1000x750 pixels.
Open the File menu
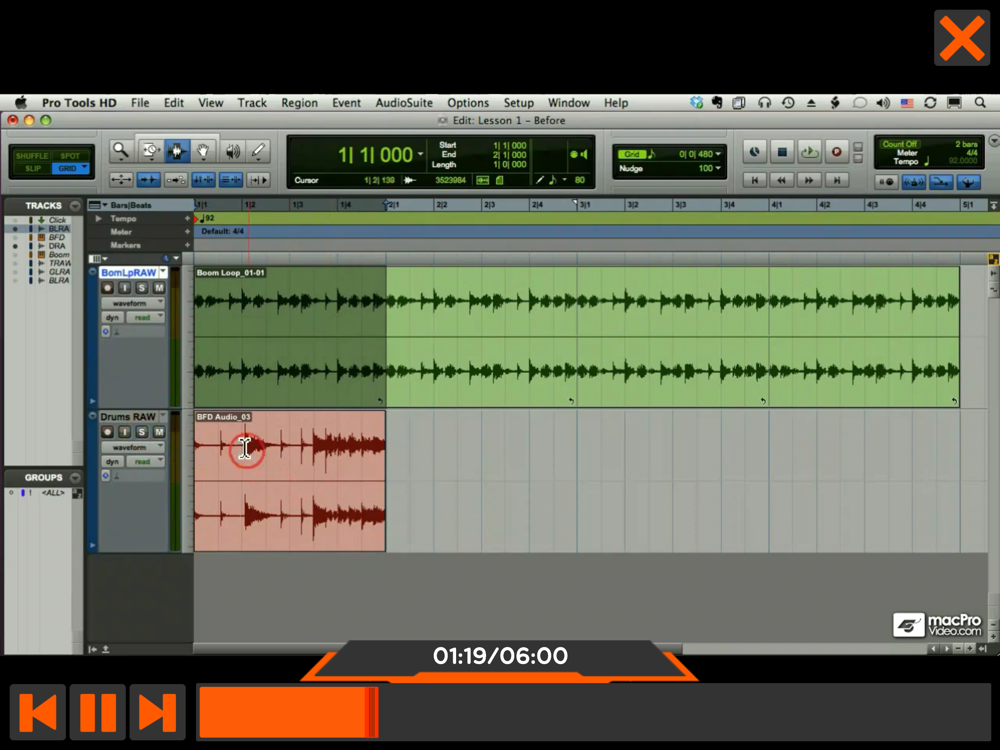pyautogui.click(x=140, y=103)
